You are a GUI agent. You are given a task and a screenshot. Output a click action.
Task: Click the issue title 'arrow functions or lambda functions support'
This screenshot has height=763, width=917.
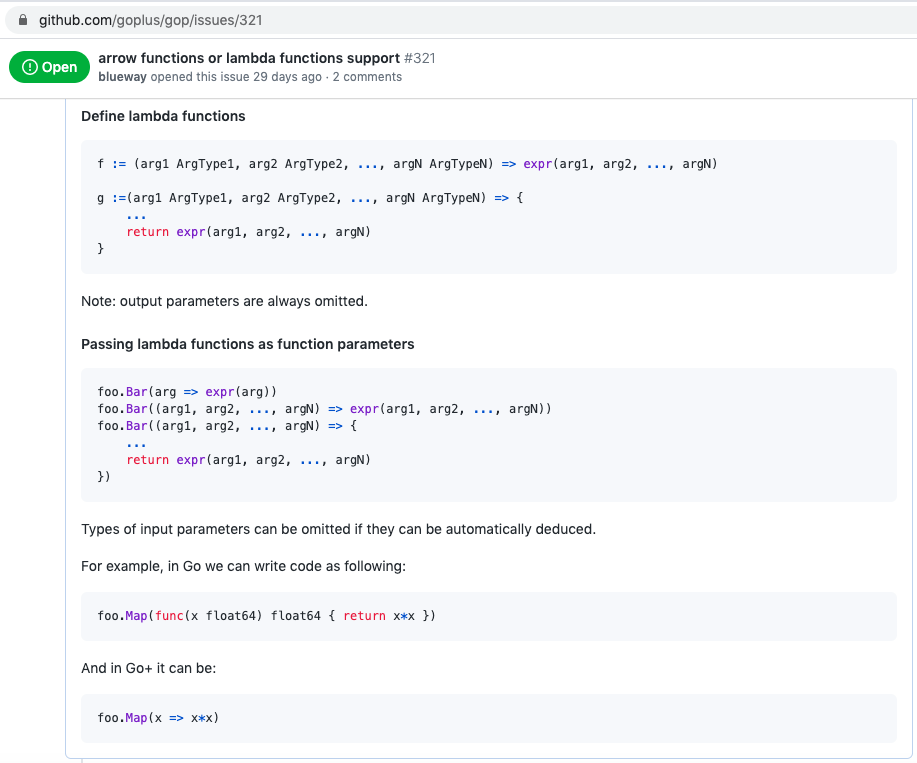(x=249, y=58)
